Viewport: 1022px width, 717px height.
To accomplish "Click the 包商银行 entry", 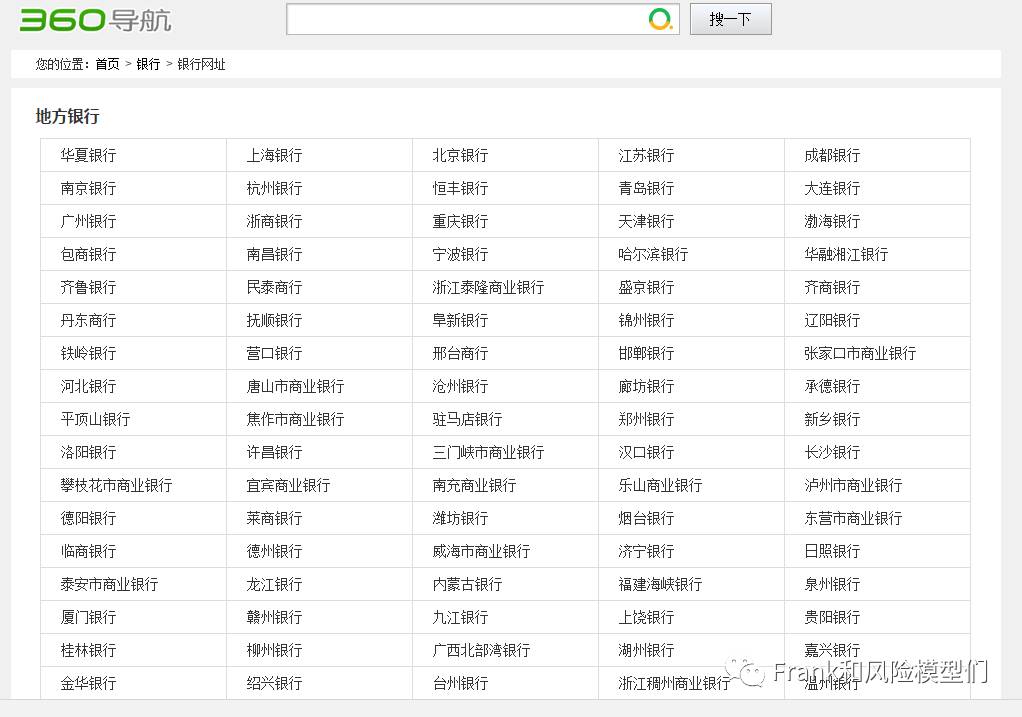I will point(88,254).
